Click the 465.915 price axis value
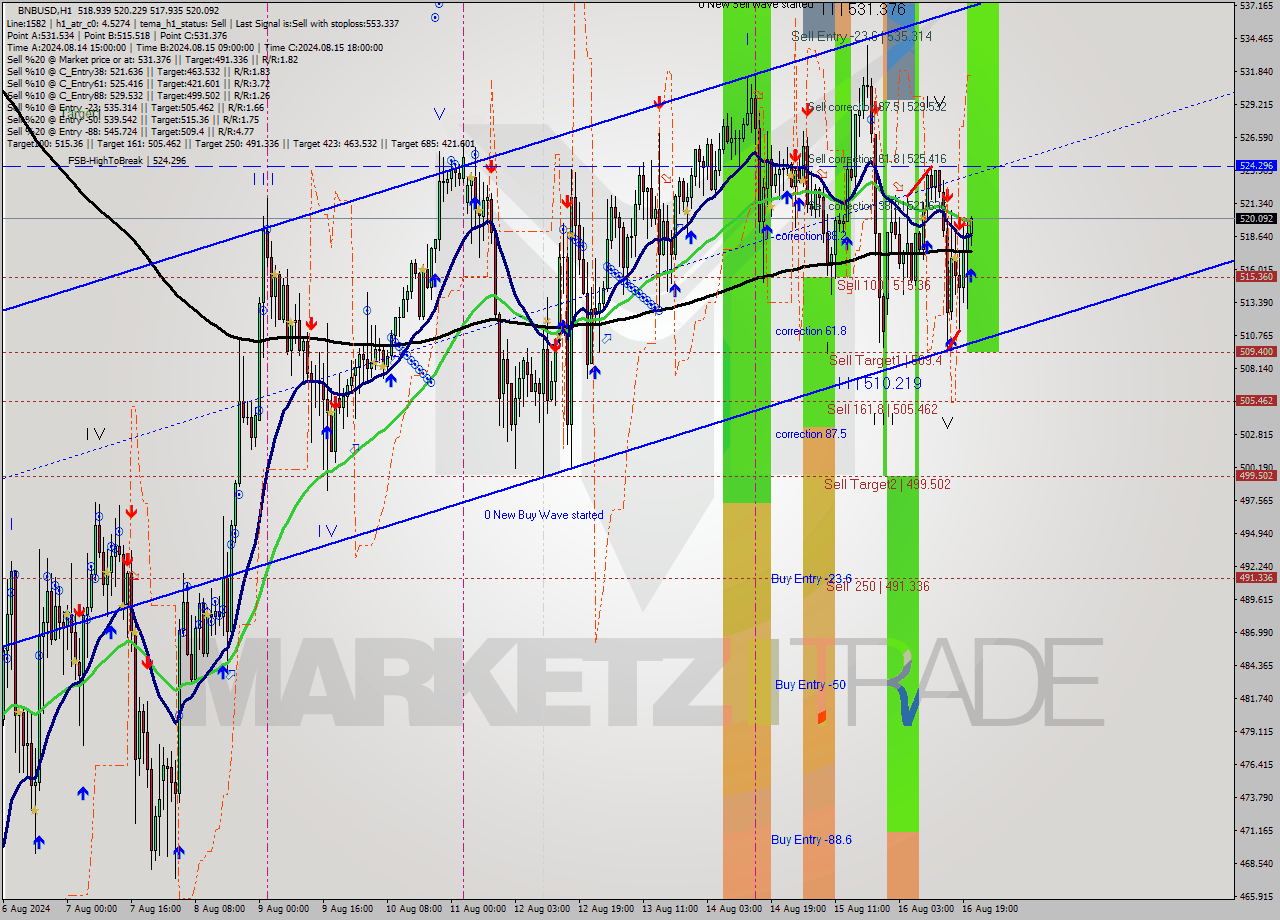This screenshot has height=920, width=1280. click(x=1257, y=896)
